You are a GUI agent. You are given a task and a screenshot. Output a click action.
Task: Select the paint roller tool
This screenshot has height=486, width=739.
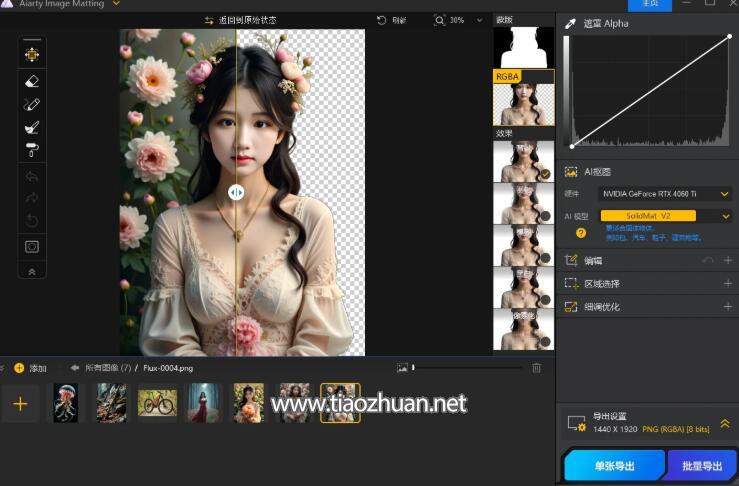(x=32, y=150)
